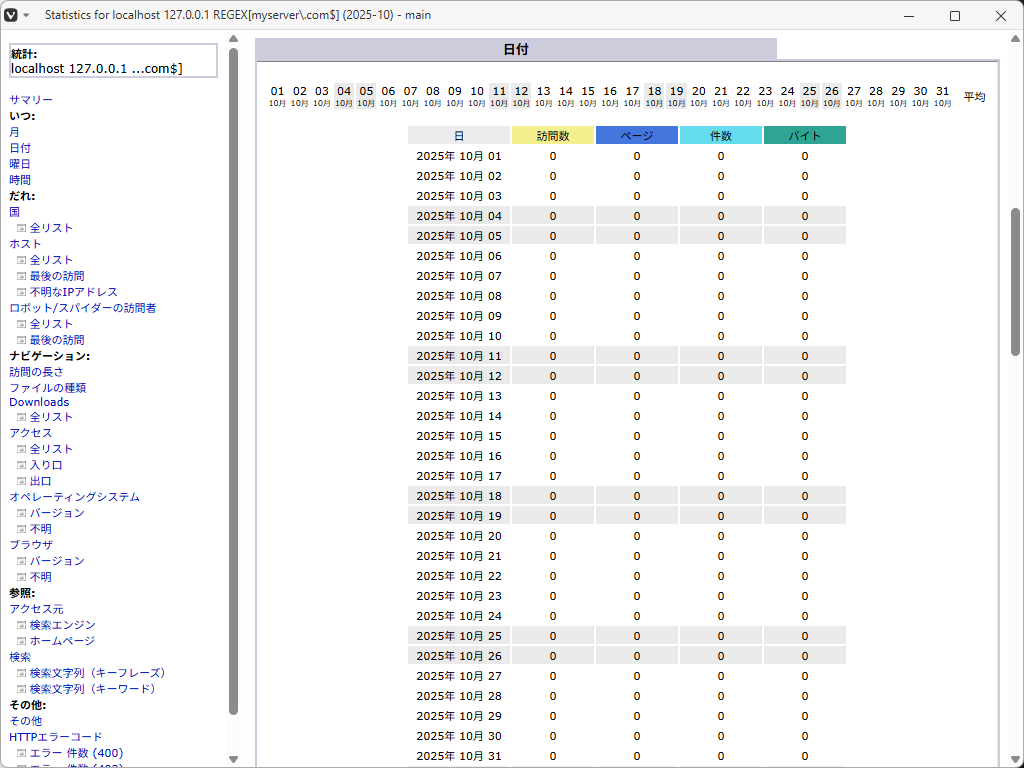
Task: Click the green バイト column header
Action: point(804,135)
